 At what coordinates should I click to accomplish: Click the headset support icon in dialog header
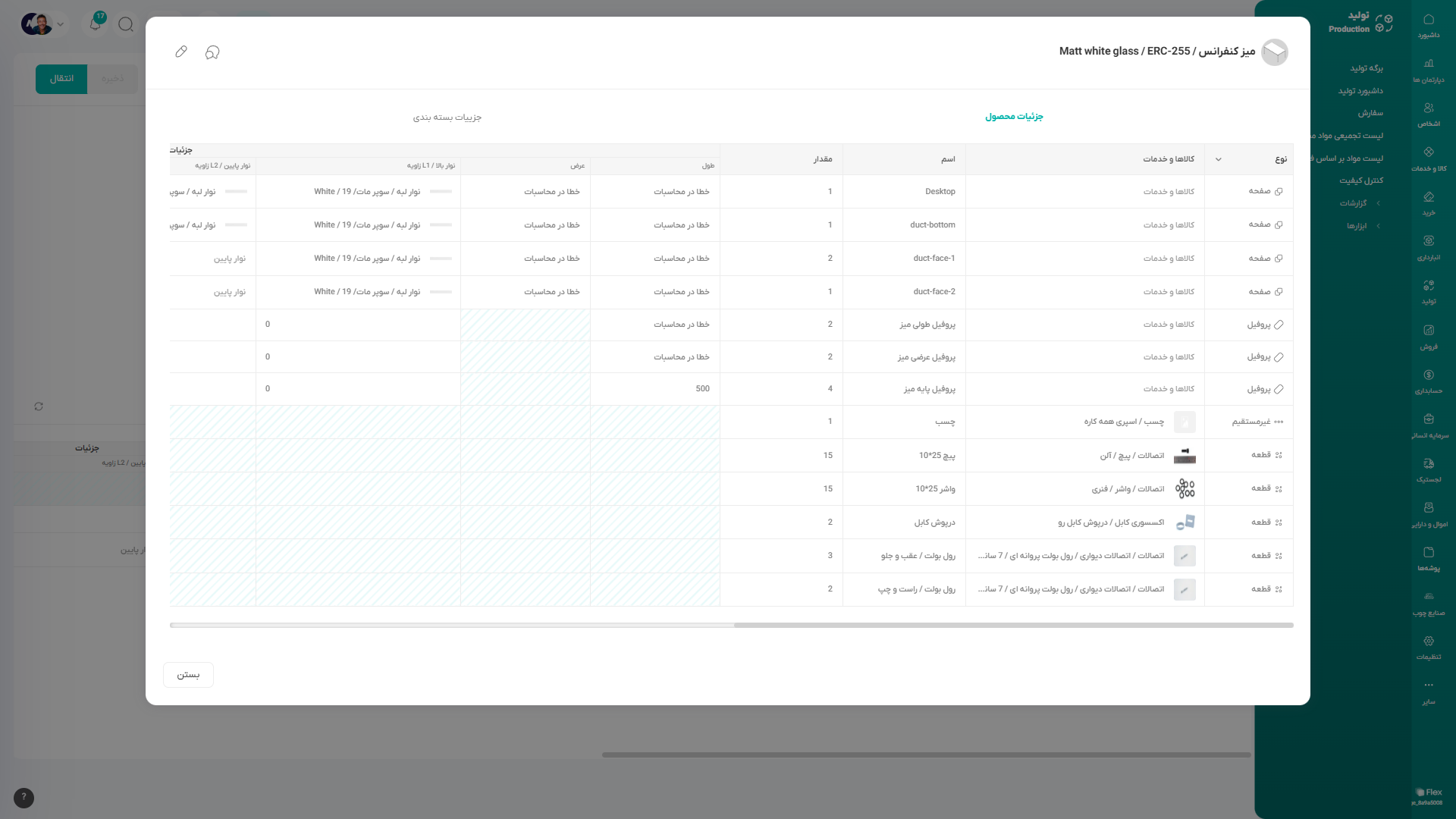coord(212,52)
